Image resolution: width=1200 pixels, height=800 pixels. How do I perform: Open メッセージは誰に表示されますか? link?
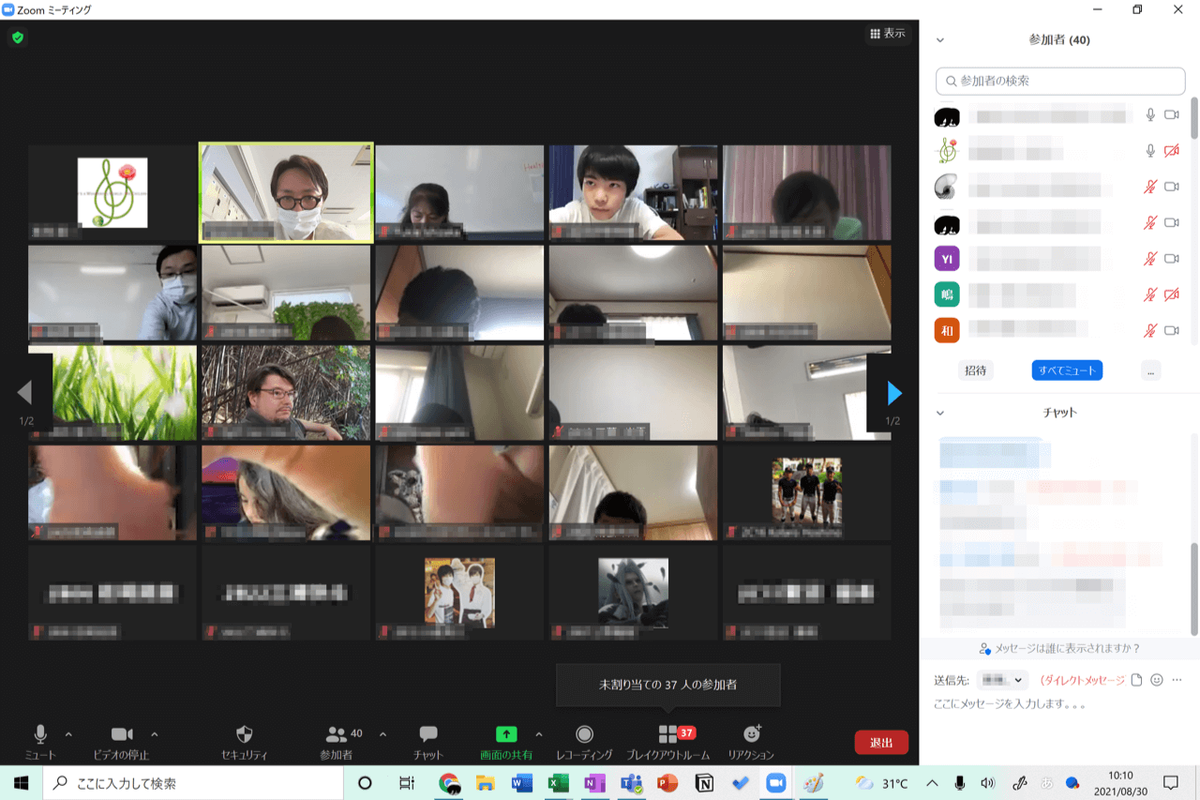click(x=1059, y=648)
